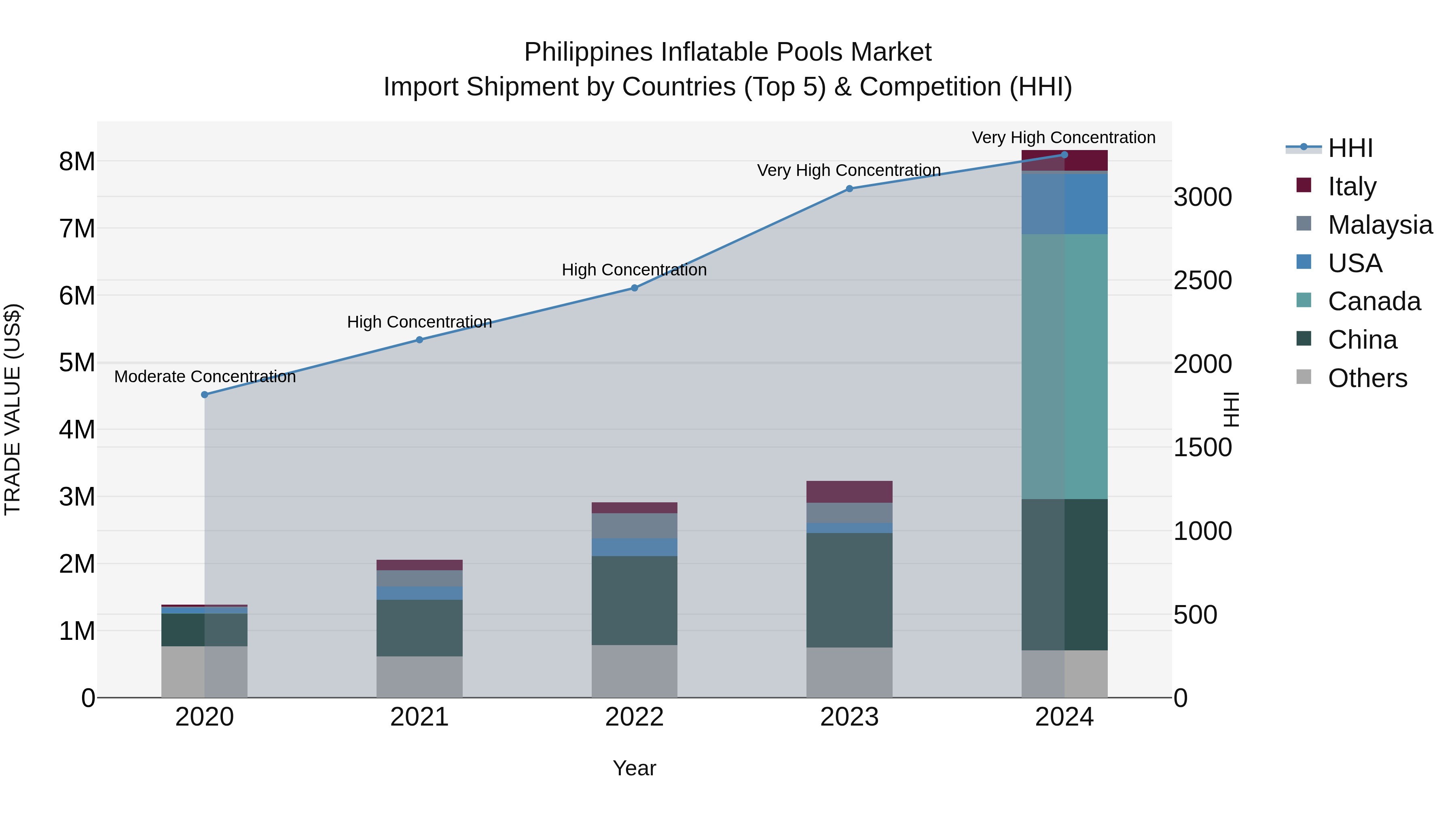
Task: Click the 'TRADE VALUE (US$)' axis title
Action: click(13, 409)
